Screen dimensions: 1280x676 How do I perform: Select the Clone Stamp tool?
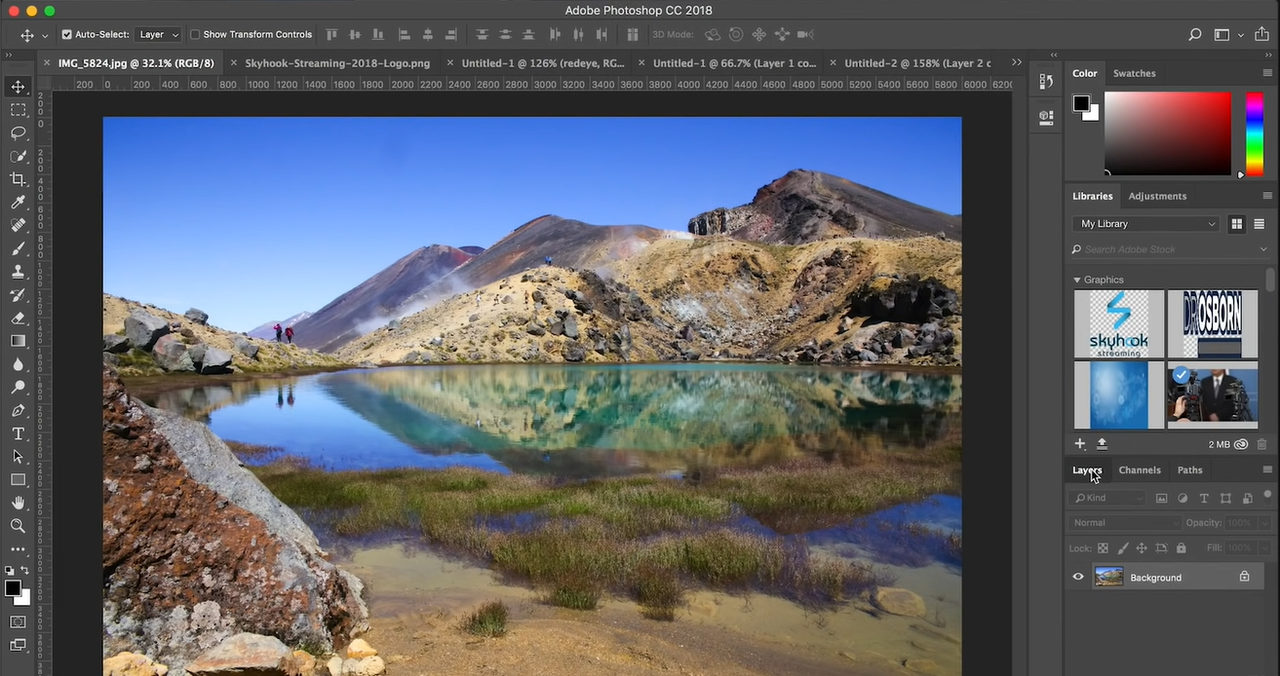18,272
